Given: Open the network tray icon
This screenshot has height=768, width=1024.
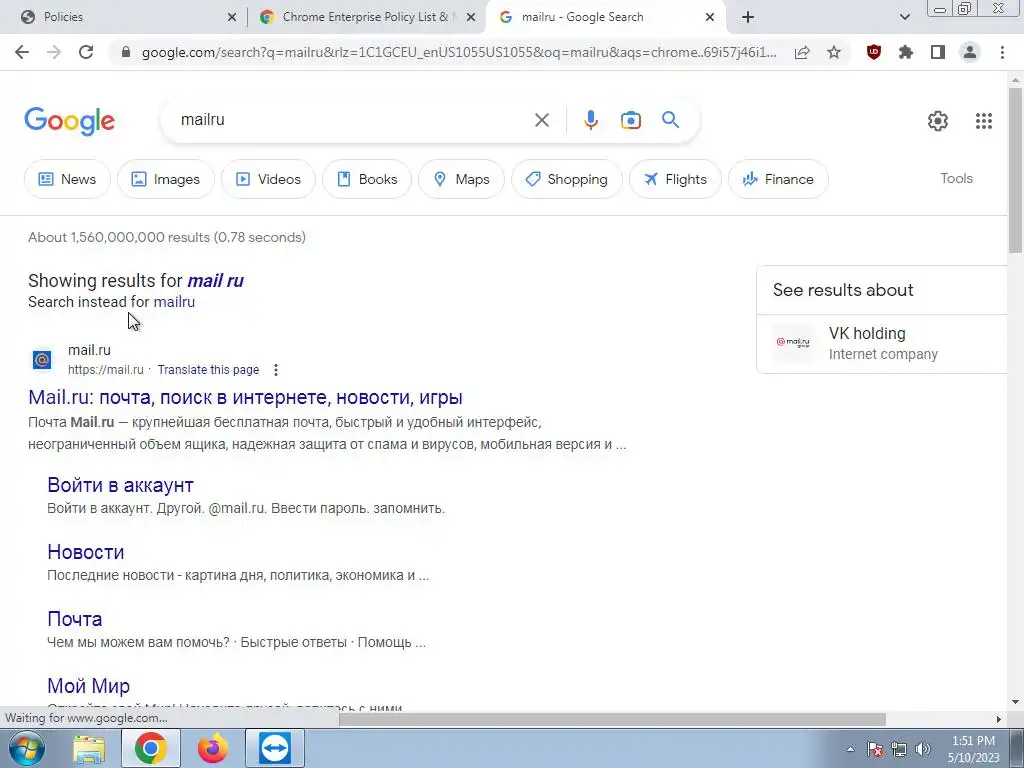Looking at the screenshot, I should click(899, 749).
